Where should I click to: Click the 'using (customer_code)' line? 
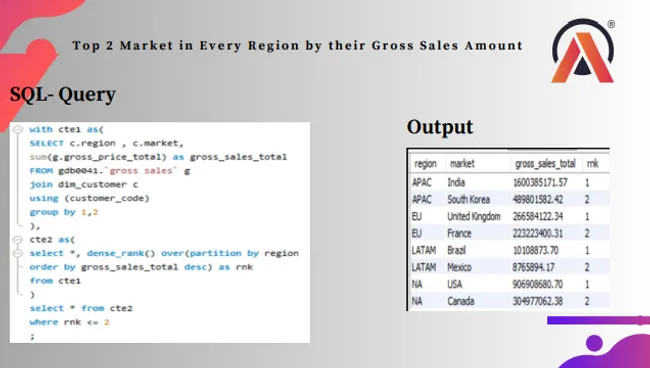tap(89, 198)
